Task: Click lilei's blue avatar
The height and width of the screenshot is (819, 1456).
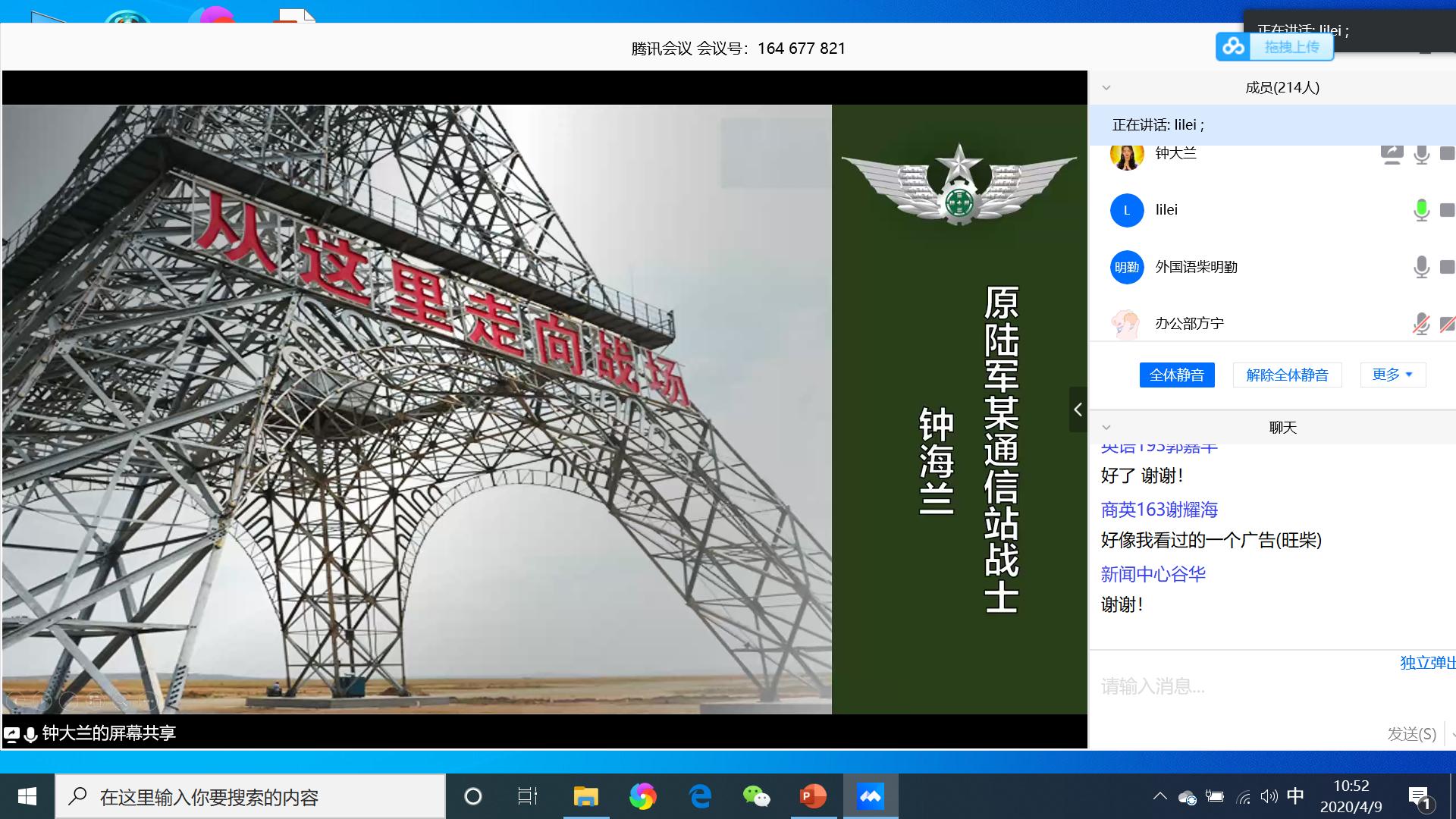Action: point(1126,210)
